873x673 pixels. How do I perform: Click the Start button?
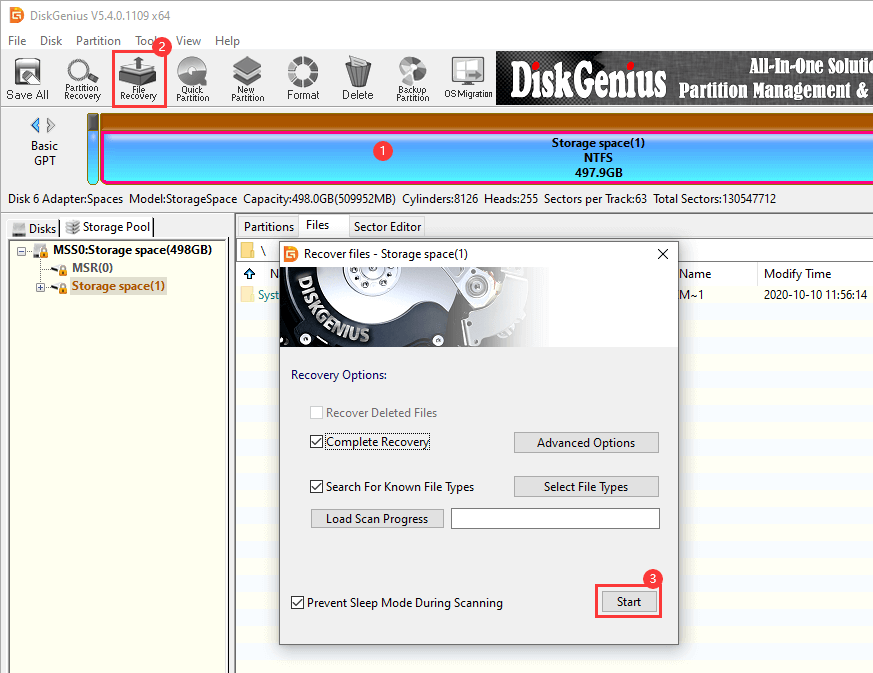[x=628, y=601]
